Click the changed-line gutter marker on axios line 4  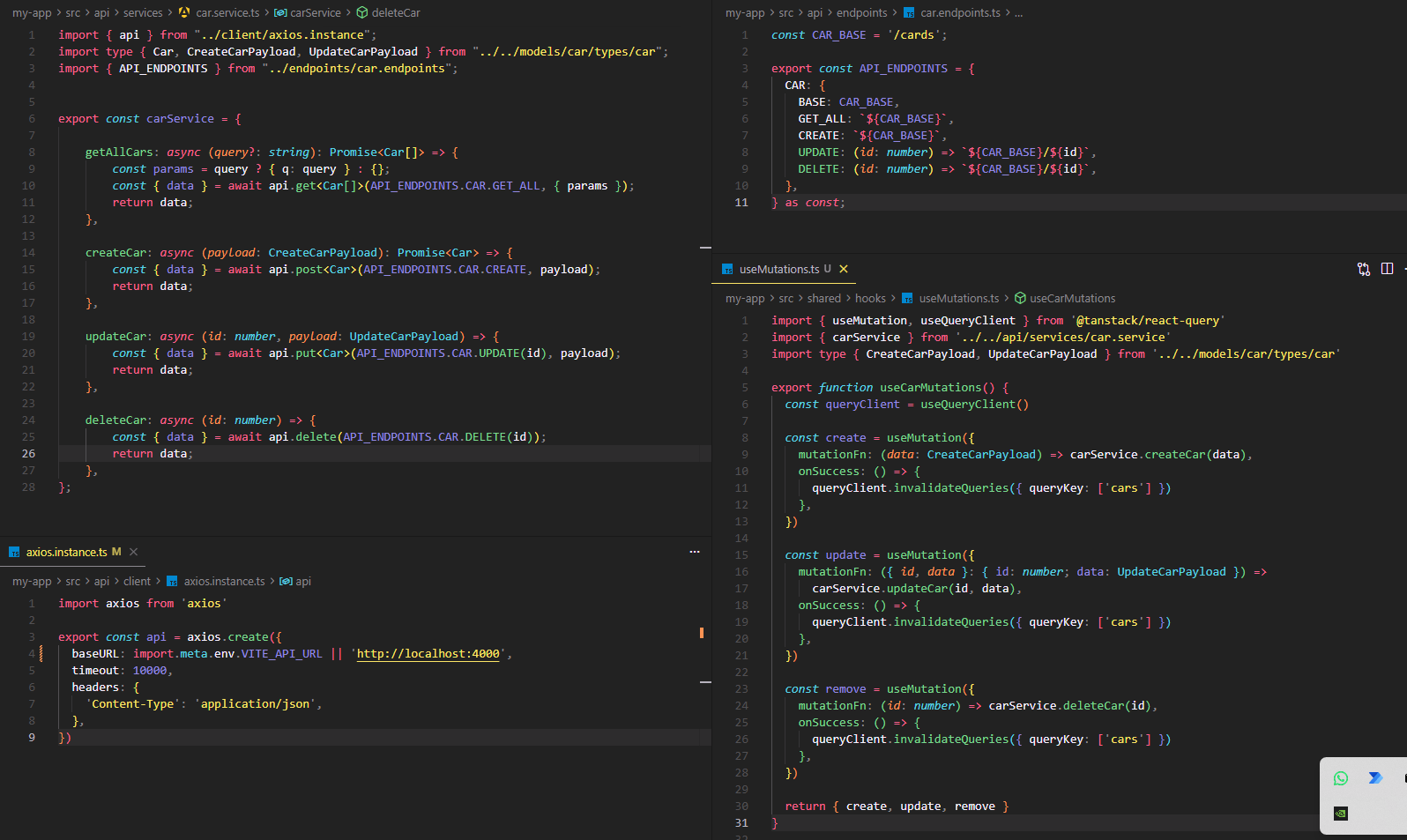click(41, 653)
